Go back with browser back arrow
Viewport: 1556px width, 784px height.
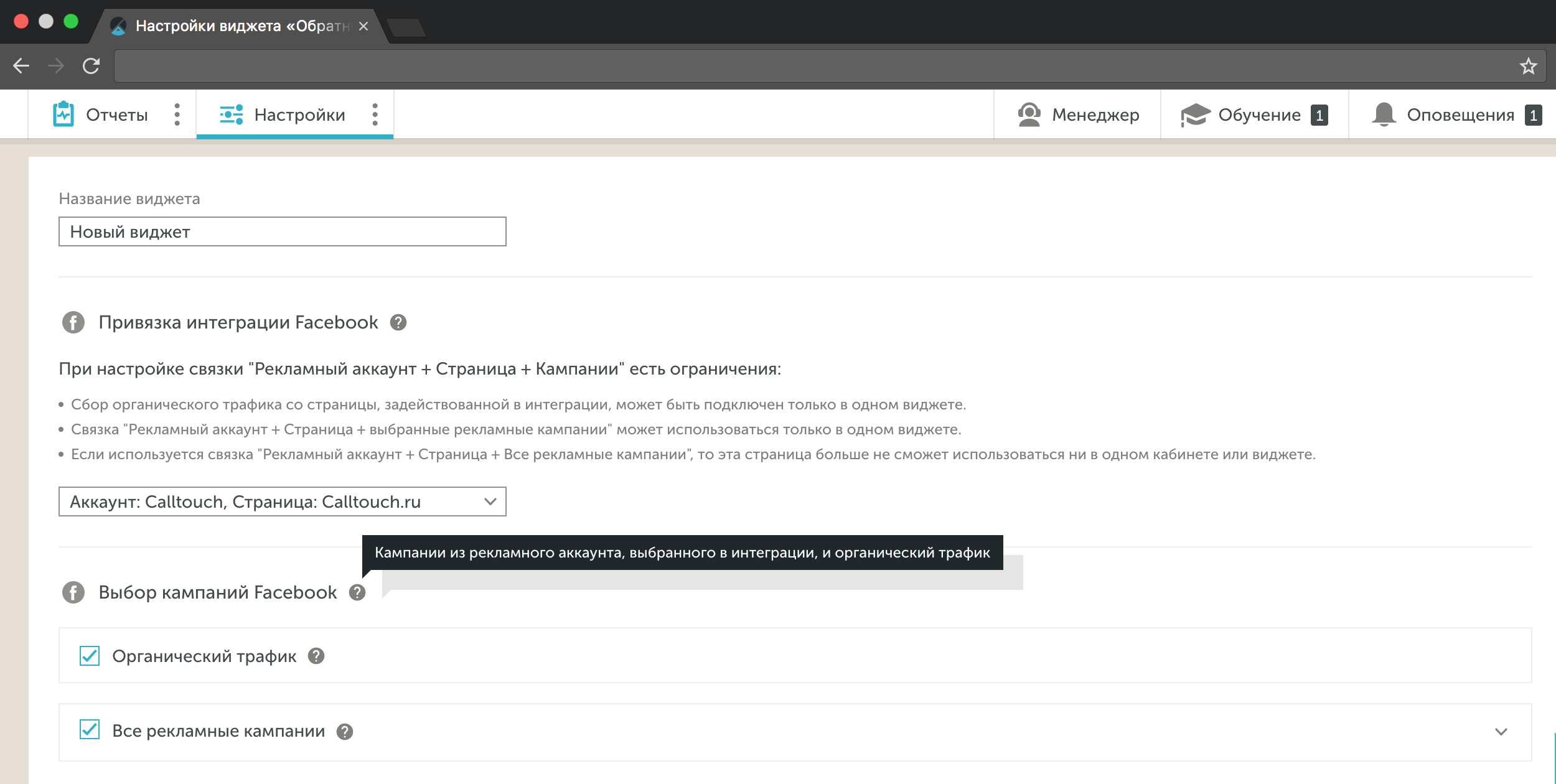22,66
